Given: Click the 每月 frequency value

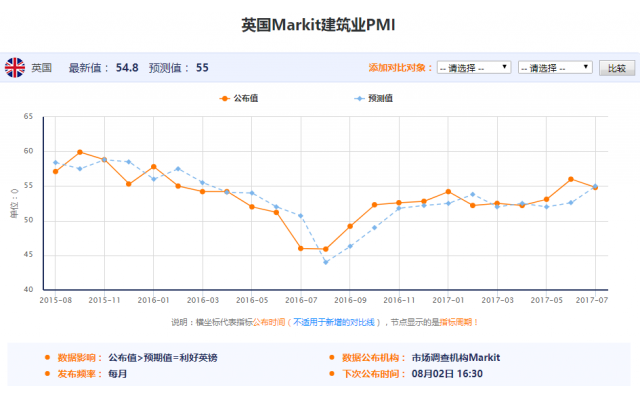Looking at the screenshot, I should 118,374.
